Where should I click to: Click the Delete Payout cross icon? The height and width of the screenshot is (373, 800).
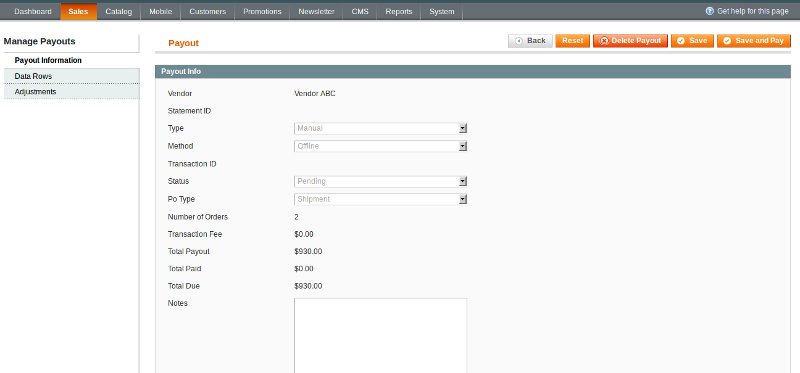604,41
